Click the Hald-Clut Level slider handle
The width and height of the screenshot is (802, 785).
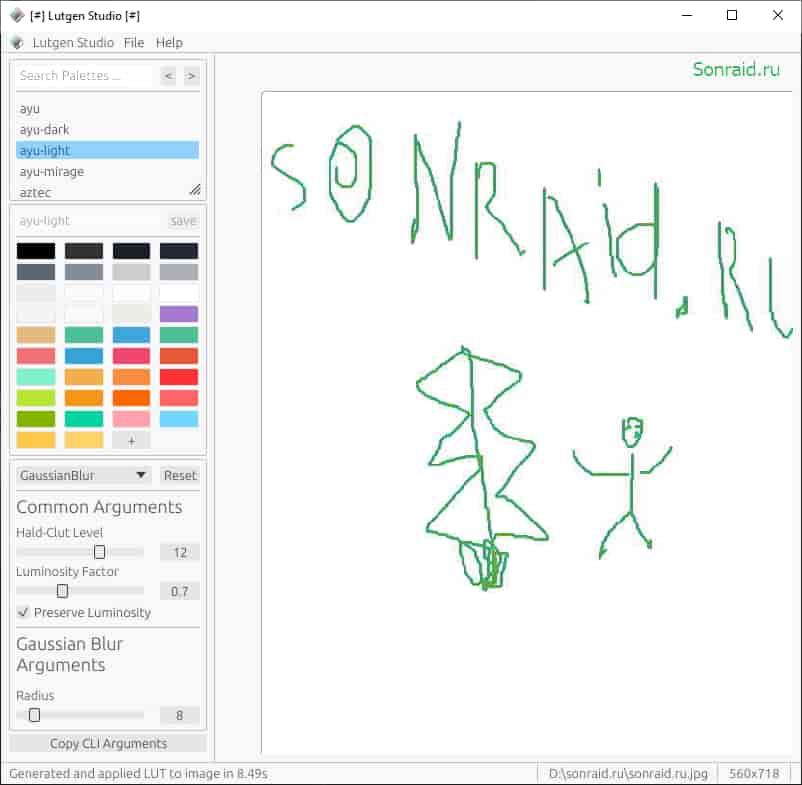tap(100, 552)
